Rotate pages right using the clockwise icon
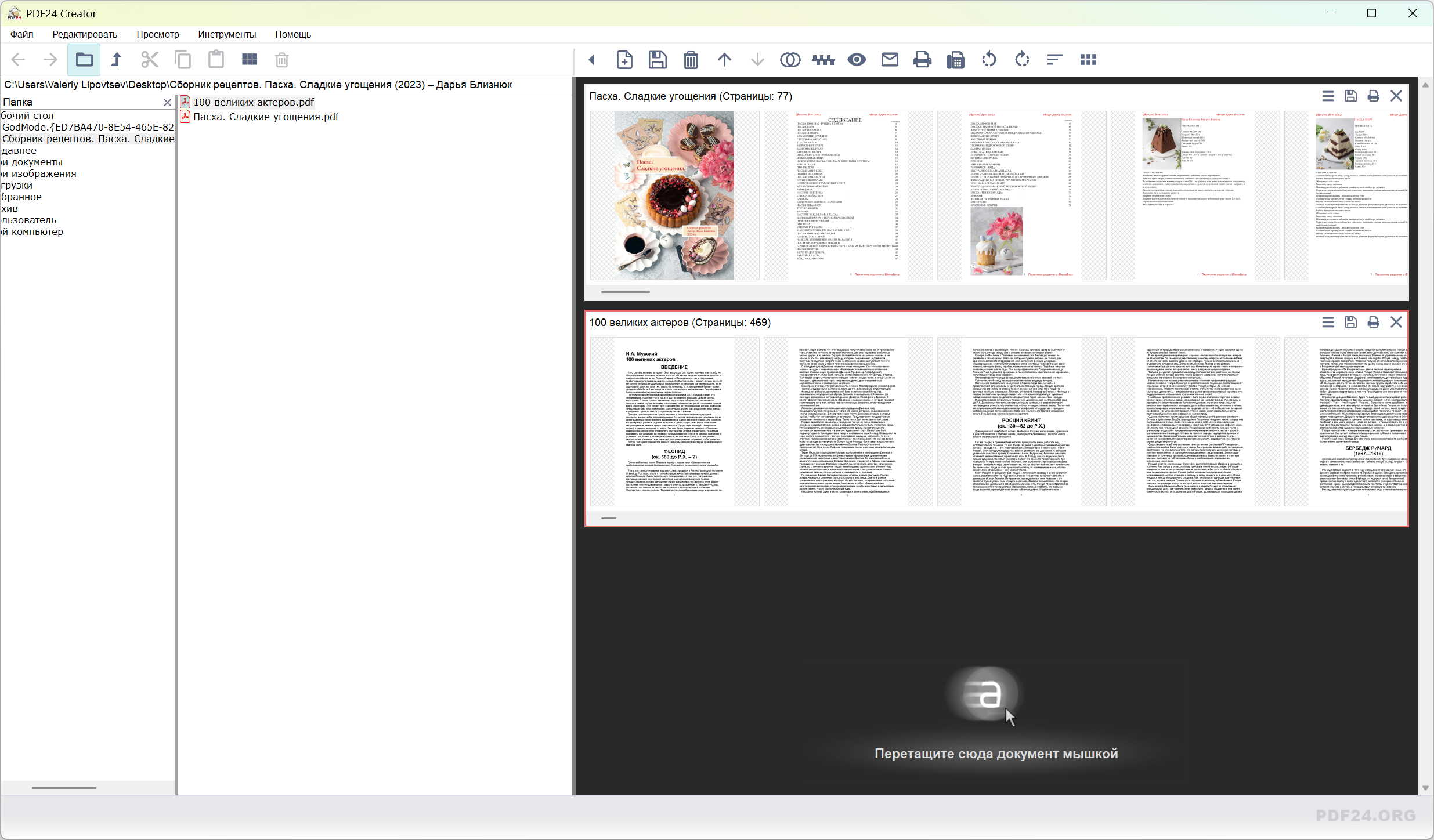Viewport: 1434px width, 840px height. (x=1022, y=60)
